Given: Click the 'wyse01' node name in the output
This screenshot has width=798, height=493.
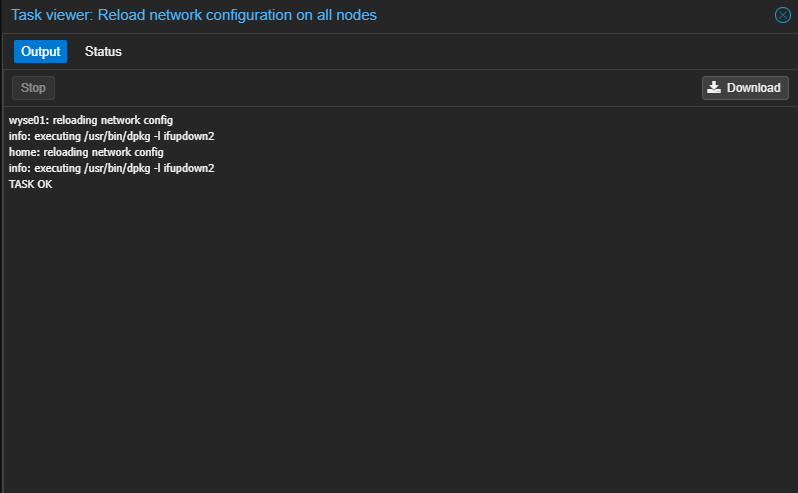Looking at the screenshot, I should 27,120.
